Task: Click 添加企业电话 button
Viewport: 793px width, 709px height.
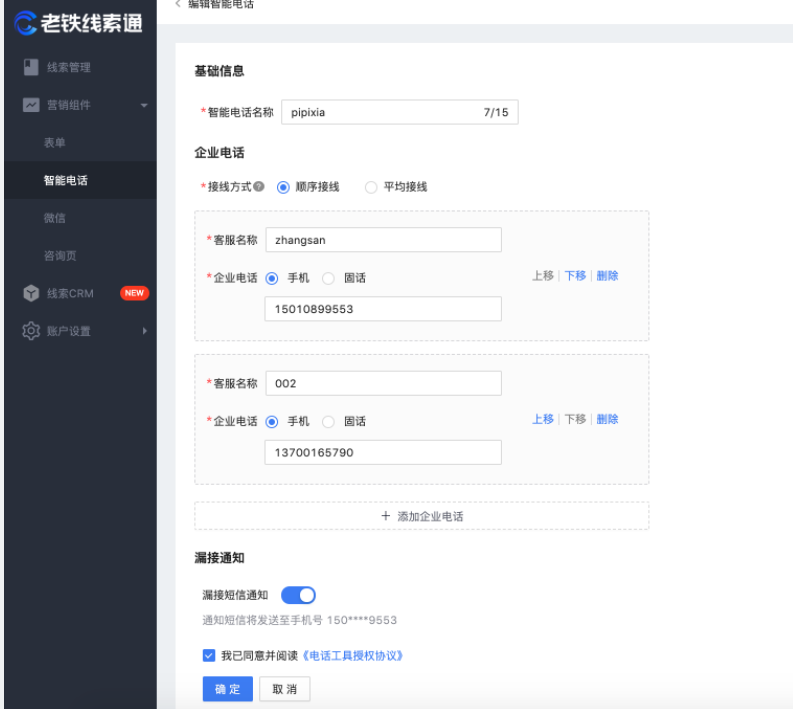Action: click(421, 516)
